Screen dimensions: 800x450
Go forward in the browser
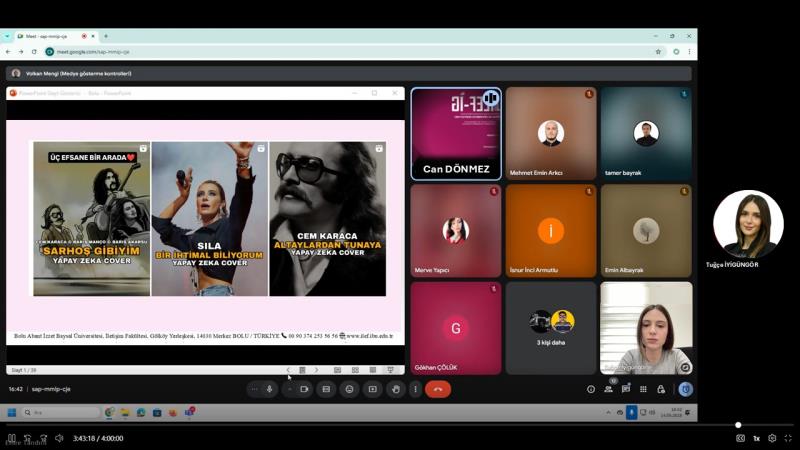[x=21, y=52]
